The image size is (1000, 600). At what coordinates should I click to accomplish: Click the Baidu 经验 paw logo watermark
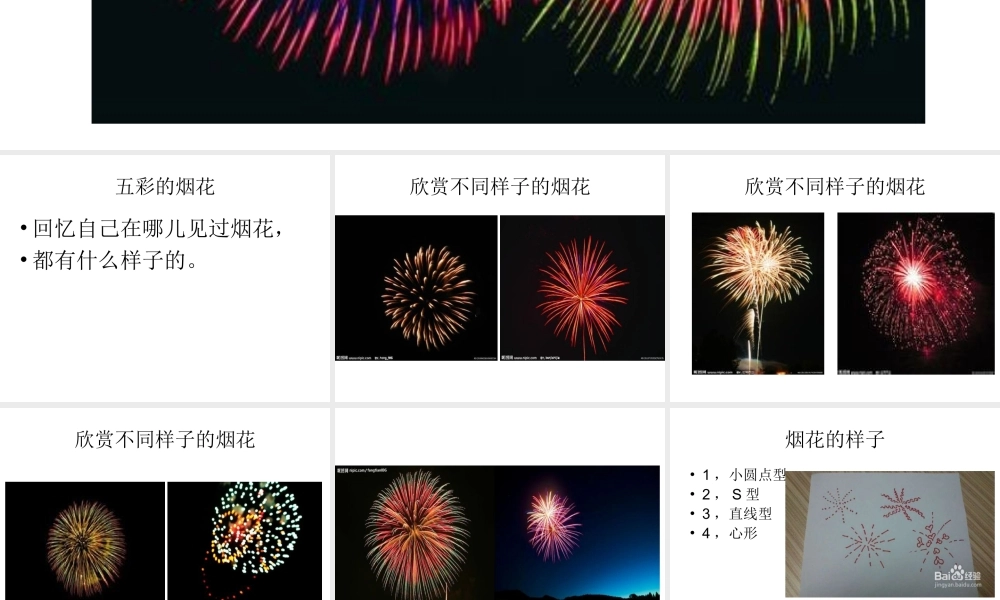point(957,575)
